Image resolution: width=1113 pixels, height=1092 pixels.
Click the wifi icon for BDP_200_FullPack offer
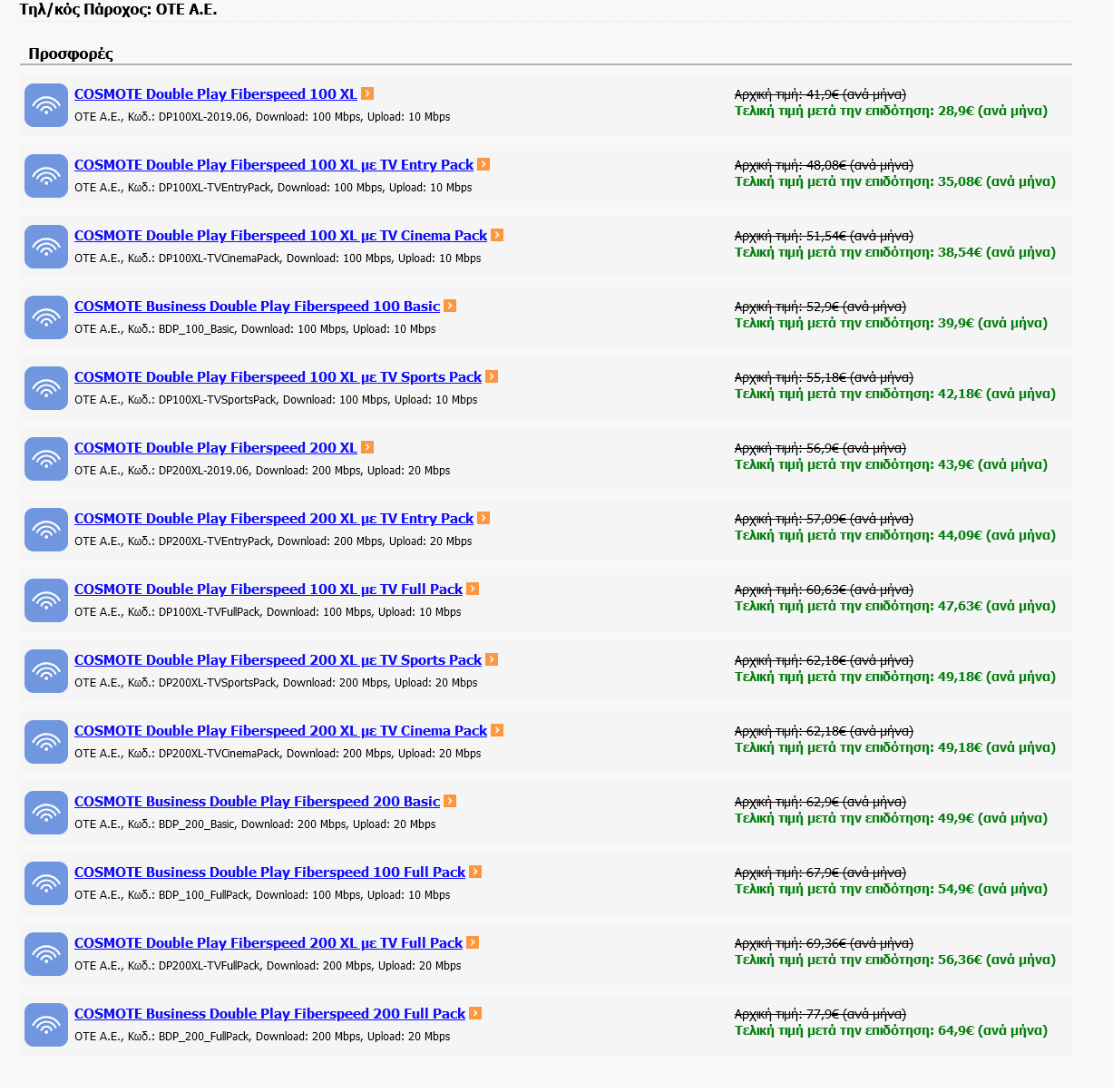pyautogui.click(x=46, y=1025)
